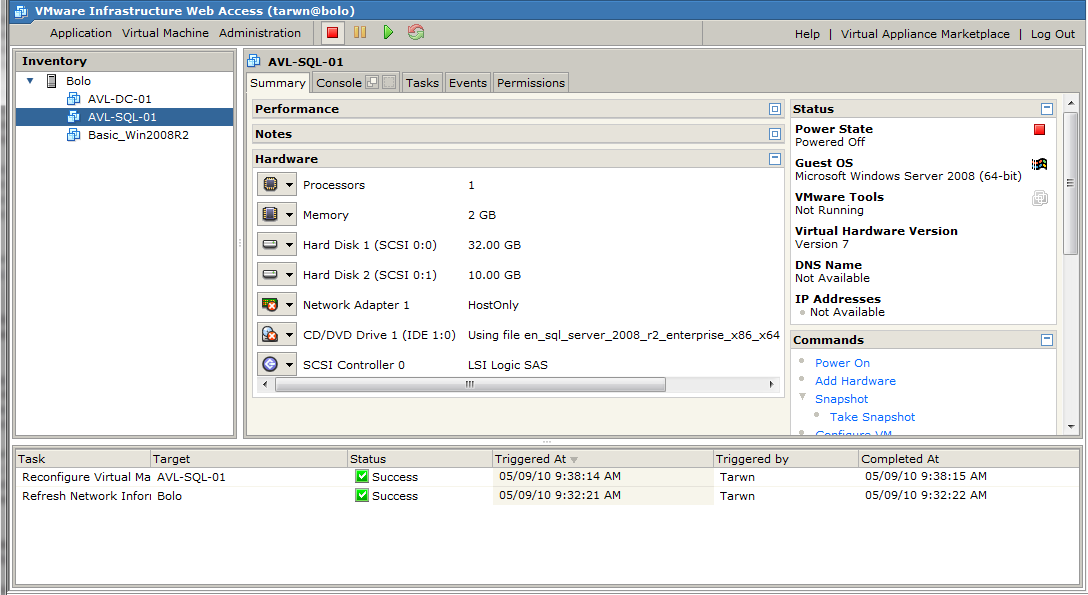Switch to the Tasks tab
The width and height of the screenshot is (1088, 595).
tap(423, 83)
